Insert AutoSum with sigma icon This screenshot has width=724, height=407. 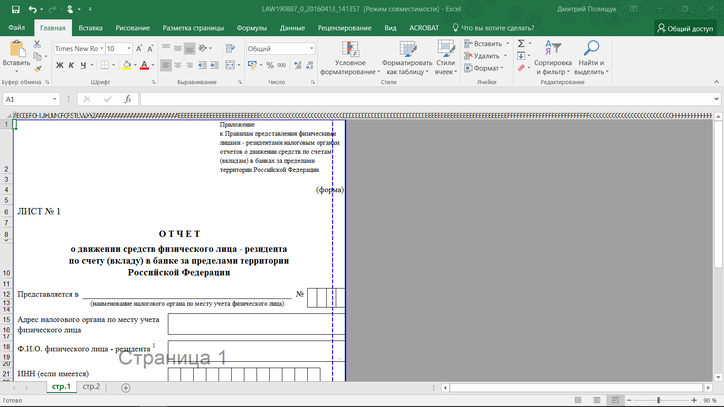click(x=521, y=43)
